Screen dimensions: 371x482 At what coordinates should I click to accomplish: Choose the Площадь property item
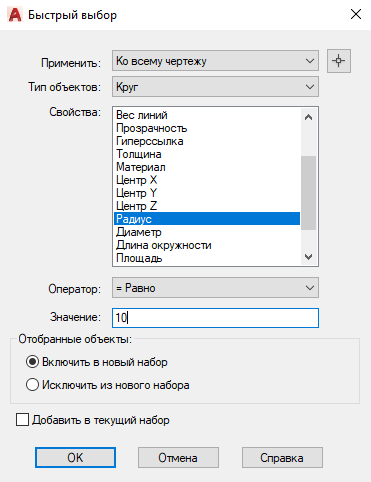point(207,258)
